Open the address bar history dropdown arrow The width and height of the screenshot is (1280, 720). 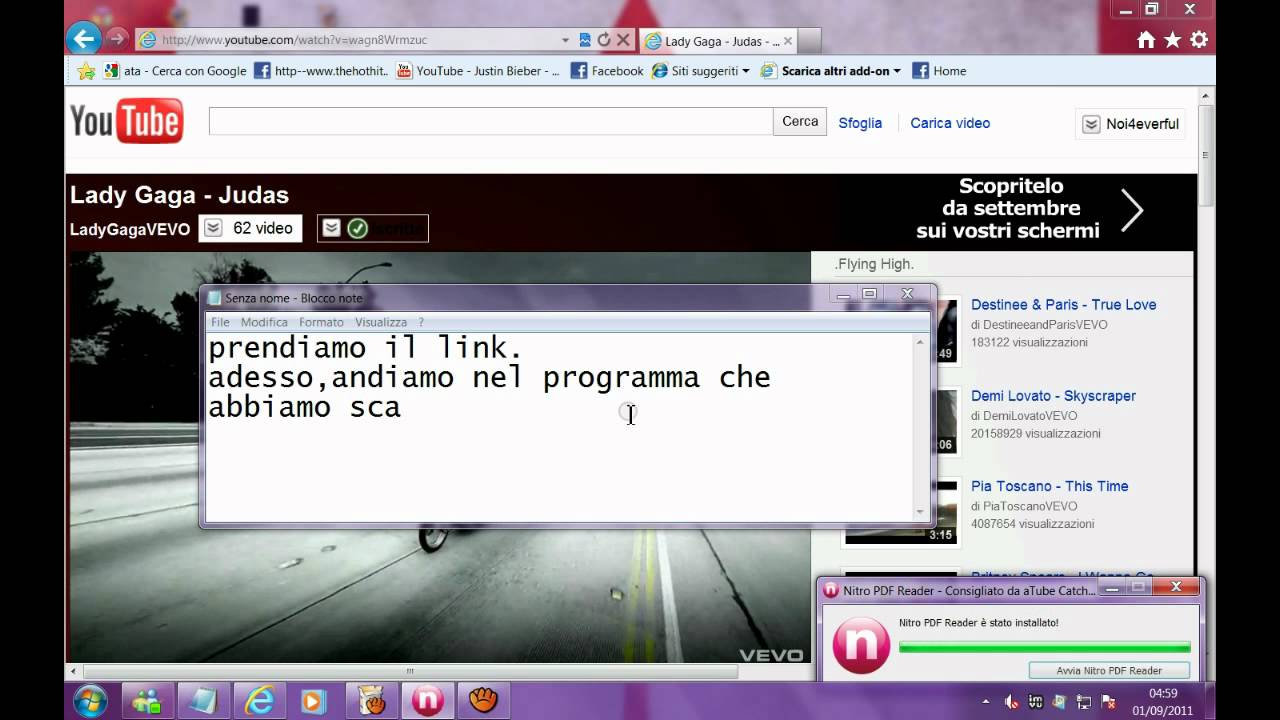click(x=566, y=40)
